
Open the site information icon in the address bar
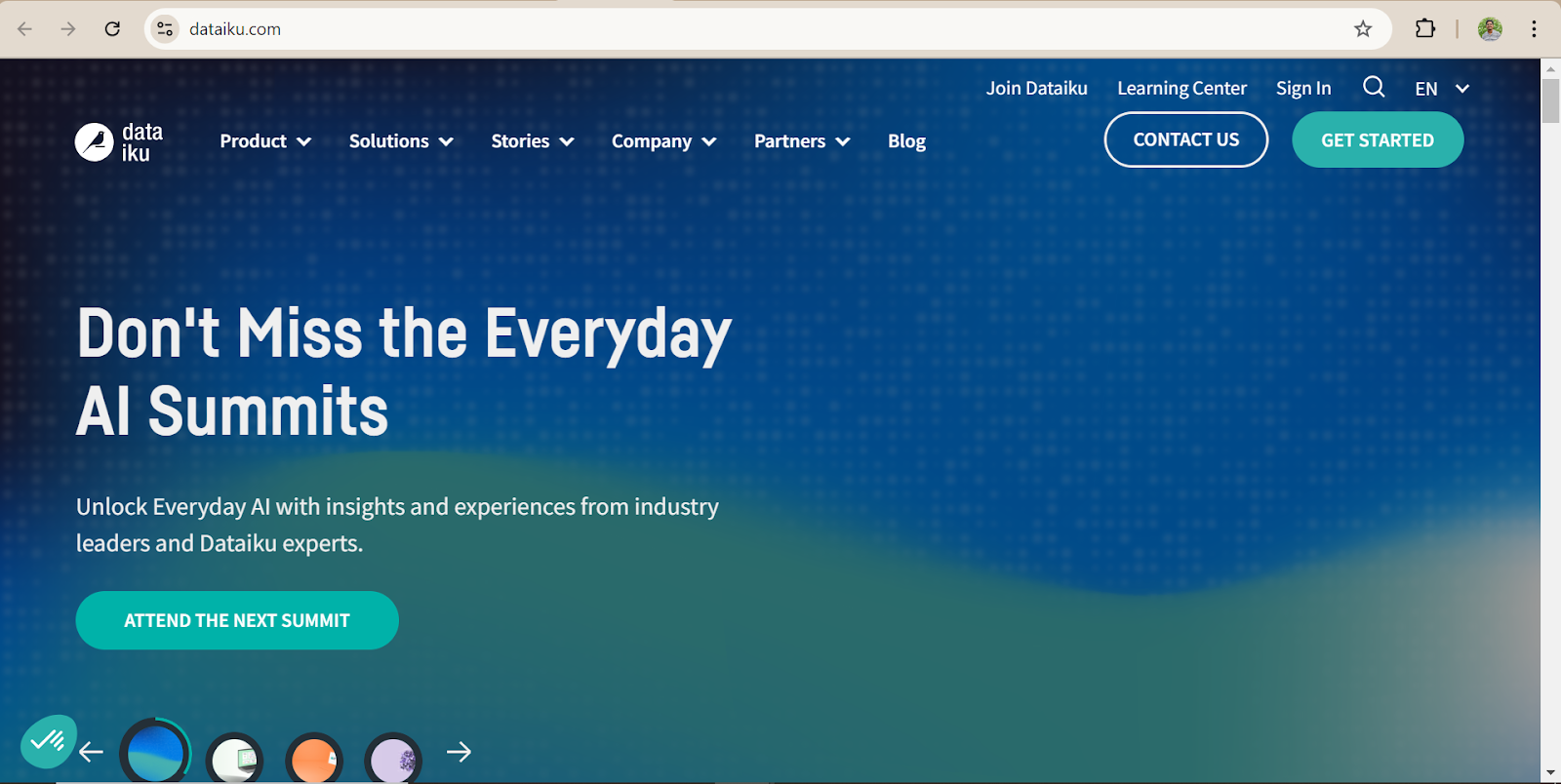(x=165, y=29)
